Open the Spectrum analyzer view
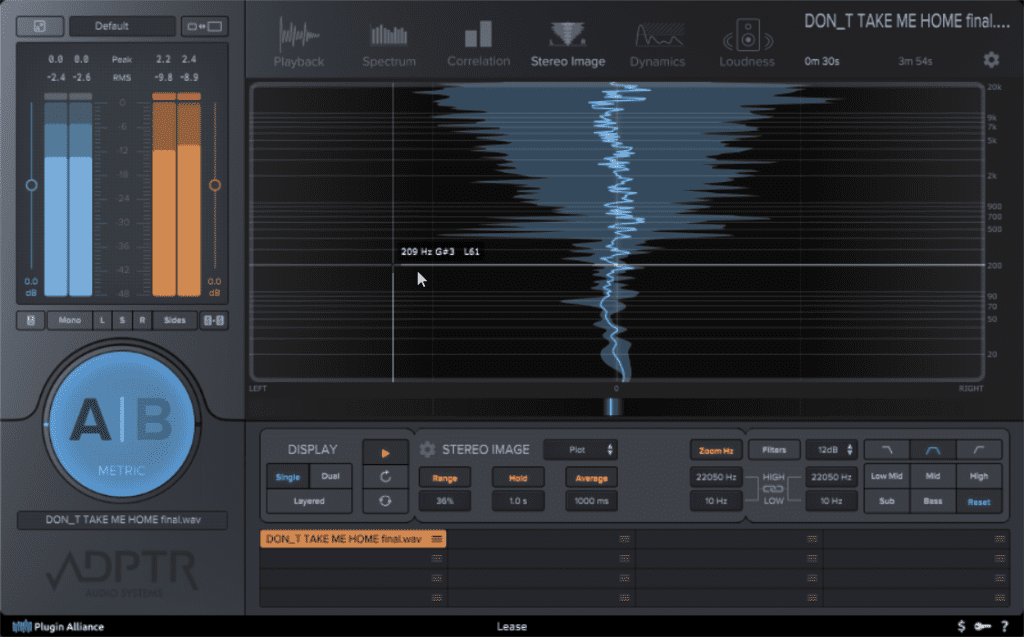The height and width of the screenshot is (637, 1024). coord(389,43)
